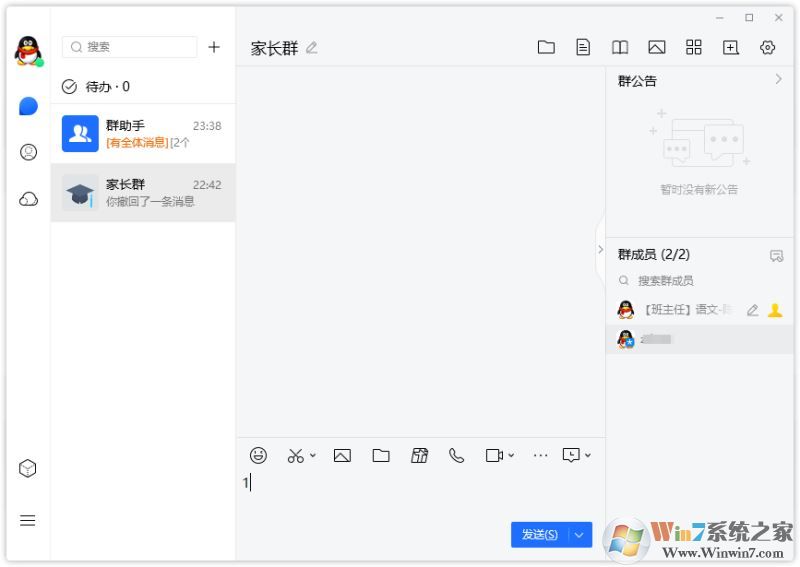This screenshot has height=567, width=800.
Task: Open group settings gear icon
Action: click(768, 47)
